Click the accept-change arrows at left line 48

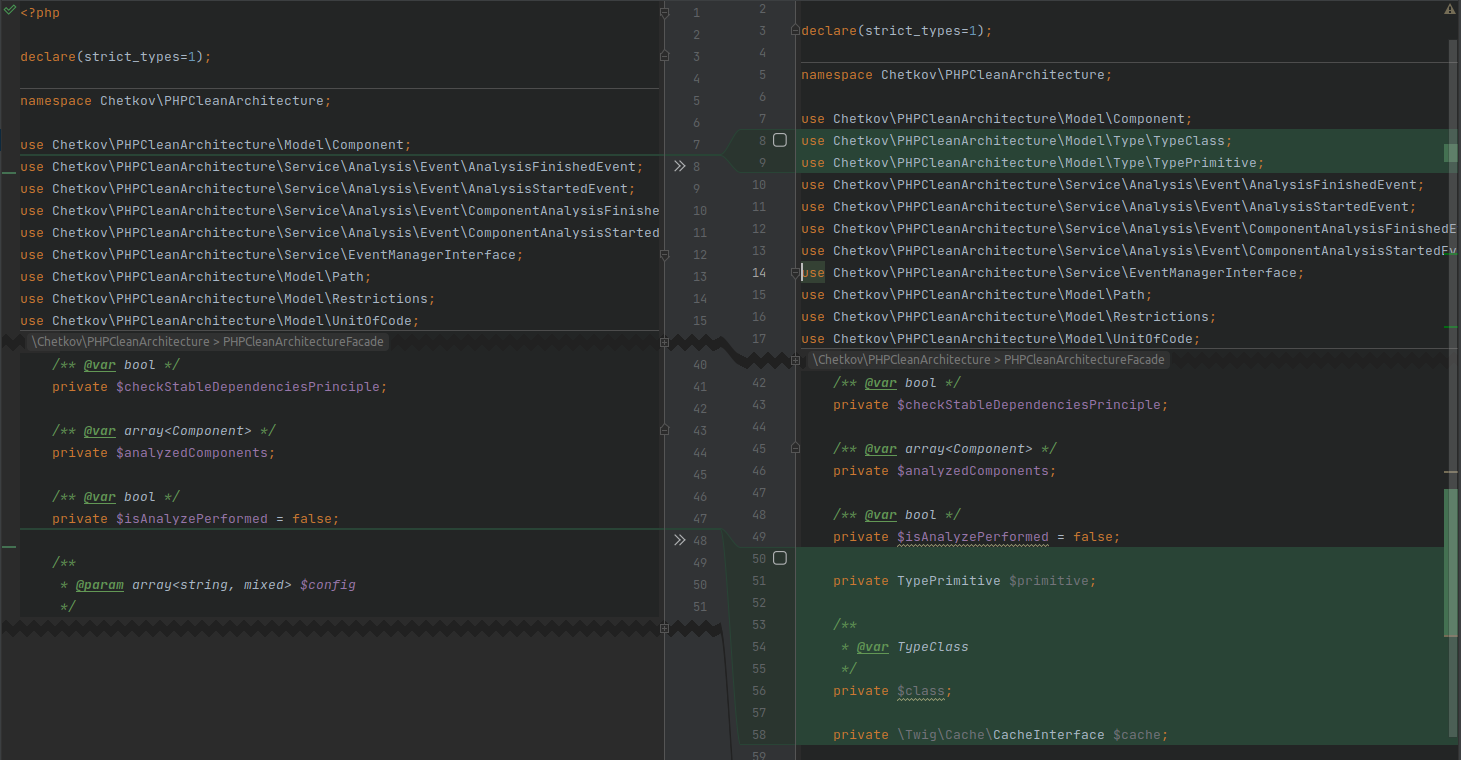tap(679, 540)
